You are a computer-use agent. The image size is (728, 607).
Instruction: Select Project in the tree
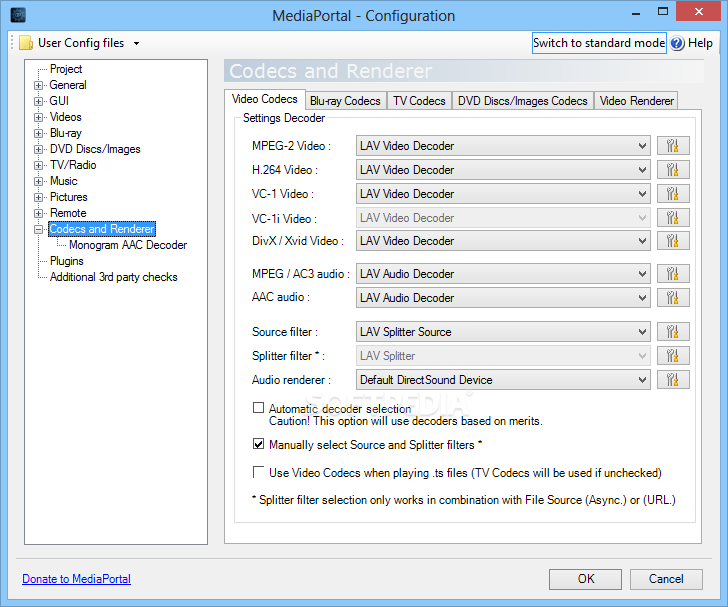pyautogui.click(x=66, y=69)
